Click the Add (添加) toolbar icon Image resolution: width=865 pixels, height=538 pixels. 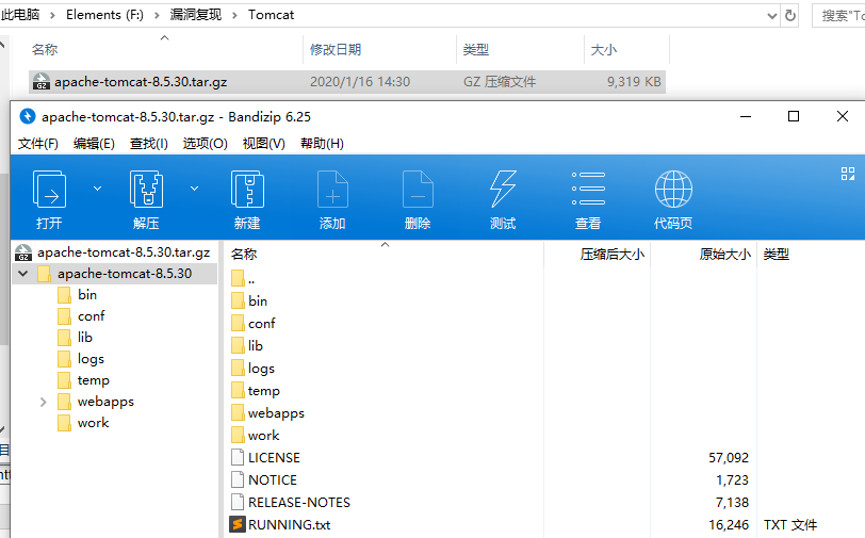[x=333, y=189]
